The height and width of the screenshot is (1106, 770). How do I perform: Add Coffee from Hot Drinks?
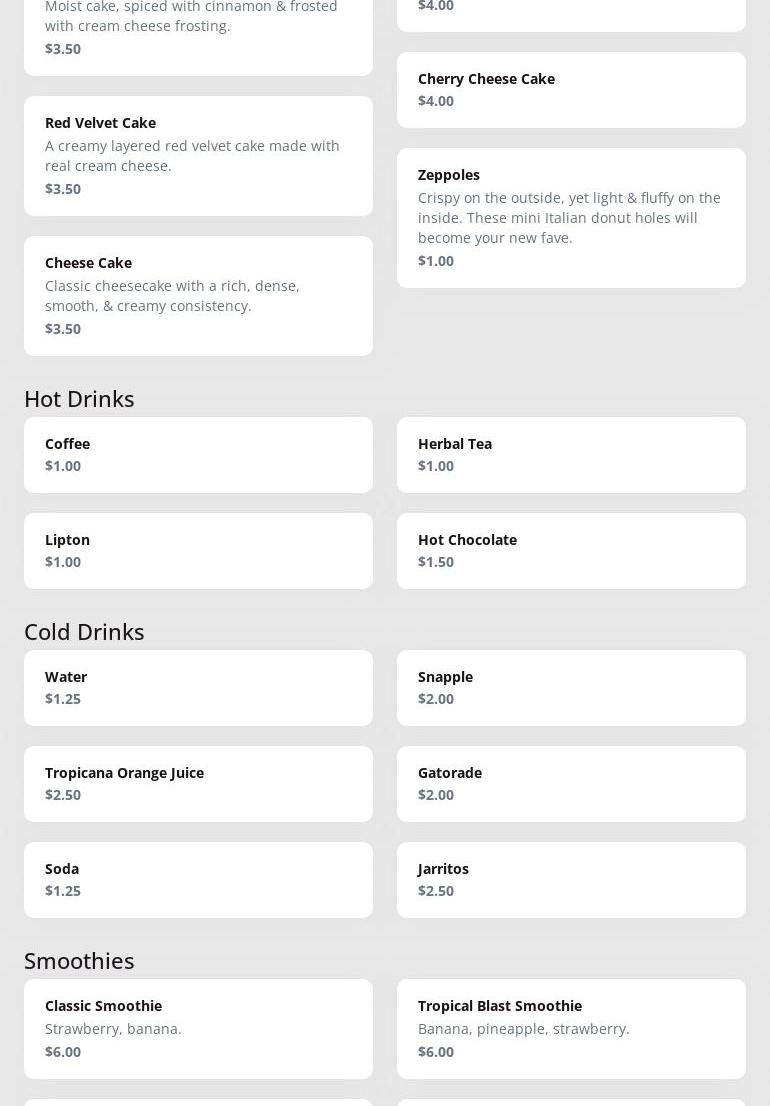click(198, 455)
